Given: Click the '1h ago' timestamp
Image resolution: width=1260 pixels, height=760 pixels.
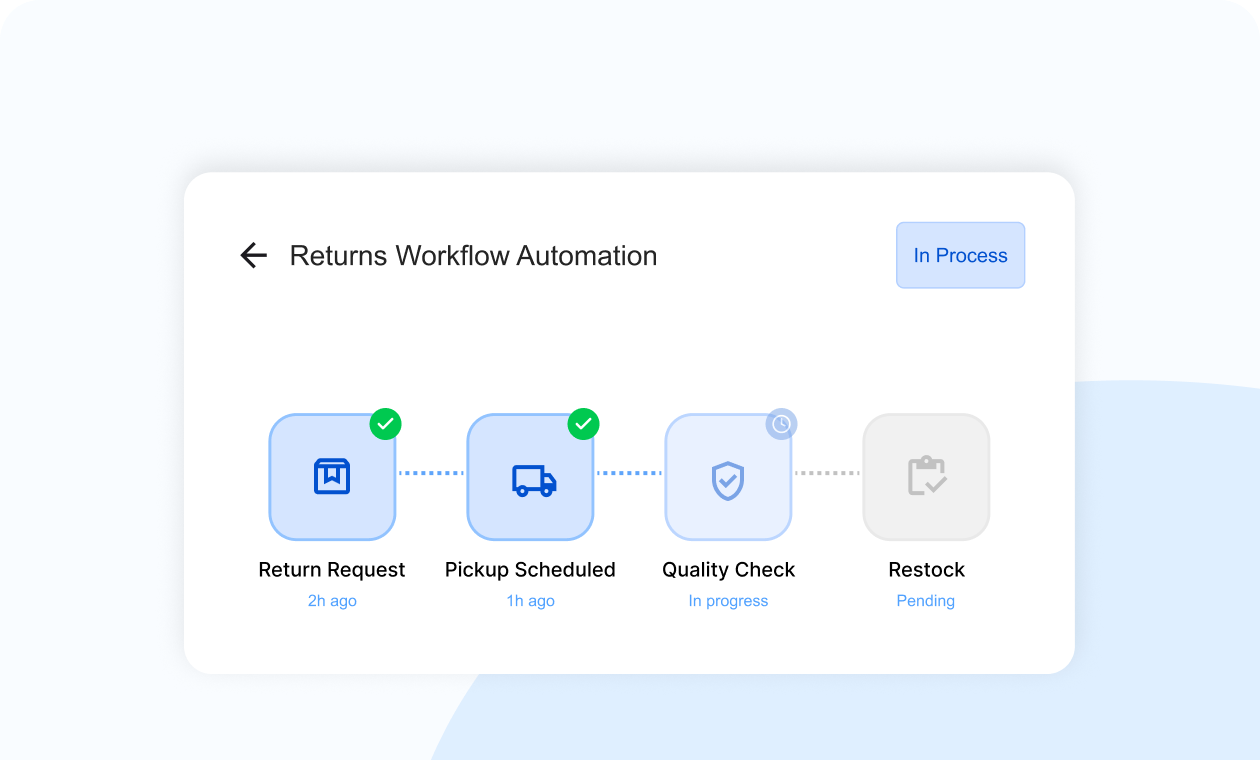Looking at the screenshot, I should pyautogui.click(x=530, y=601).
